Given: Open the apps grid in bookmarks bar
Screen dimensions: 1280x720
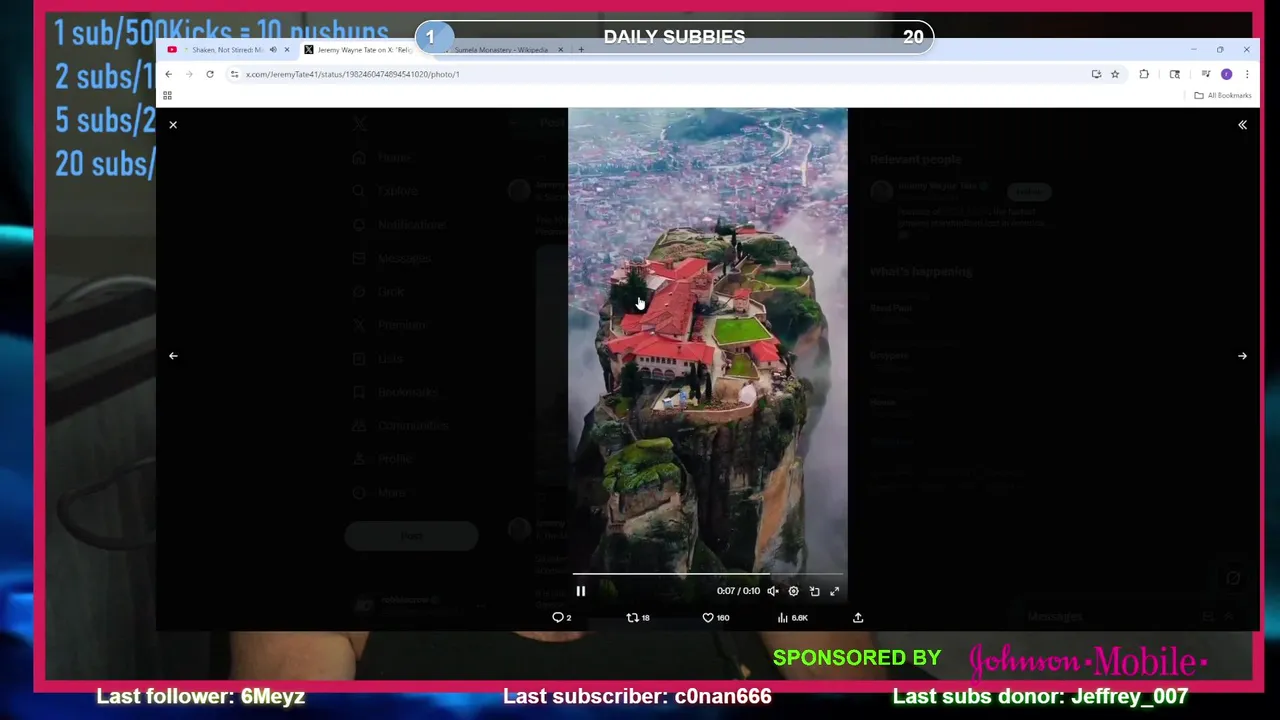Looking at the screenshot, I should coord(167,95).
